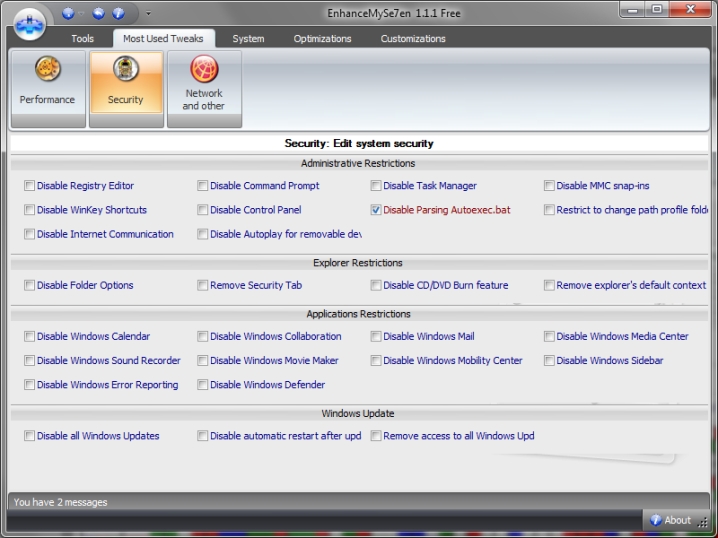Screen dimensions: 718x538
Task: Click the first blue quick access toolbar icon
Action: click(x=68, y=13)
